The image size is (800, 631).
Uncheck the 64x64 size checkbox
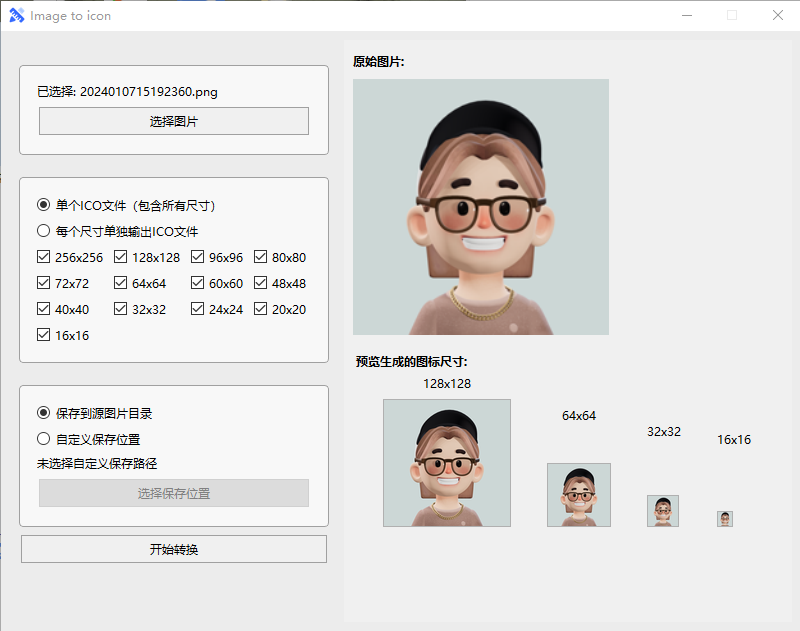(x=121, y=283)
